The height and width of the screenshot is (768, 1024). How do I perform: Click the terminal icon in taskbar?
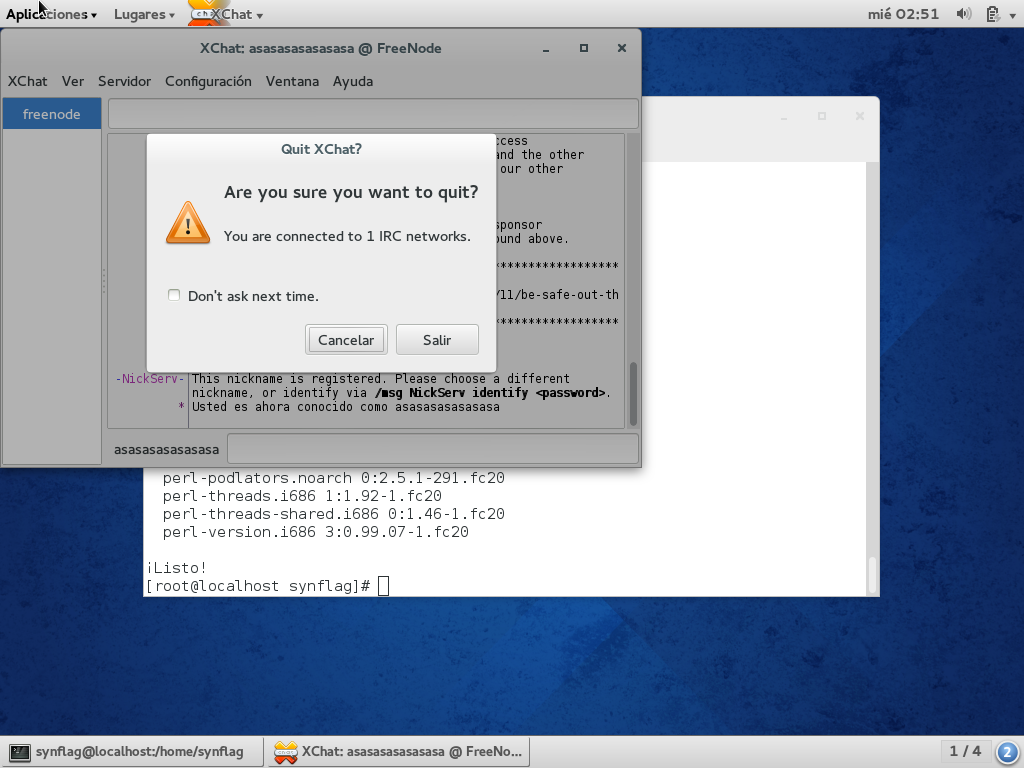click(20, 752)
